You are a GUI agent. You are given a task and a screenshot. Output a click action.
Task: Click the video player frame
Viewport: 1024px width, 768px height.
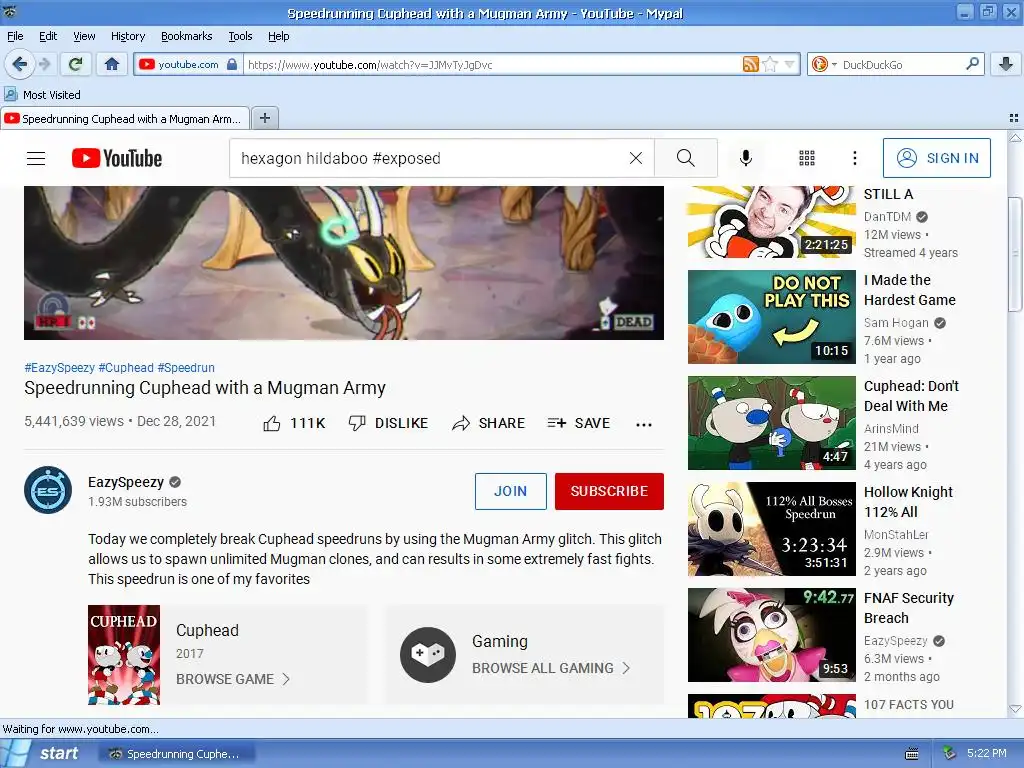point(344,263)
